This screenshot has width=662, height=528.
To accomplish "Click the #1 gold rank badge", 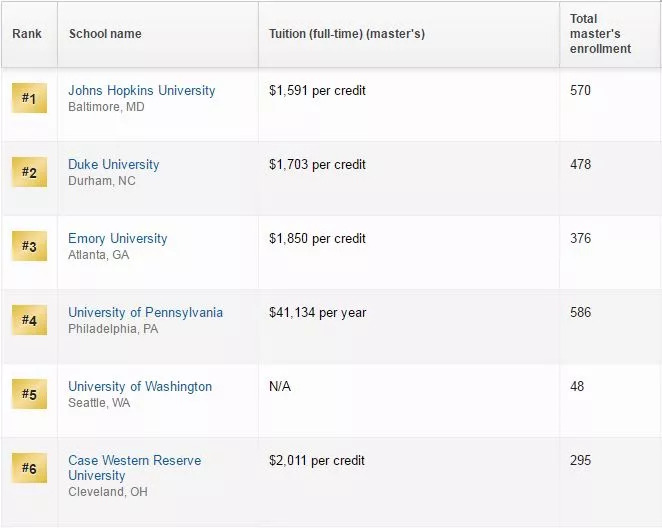I will [x=29, y=98].
